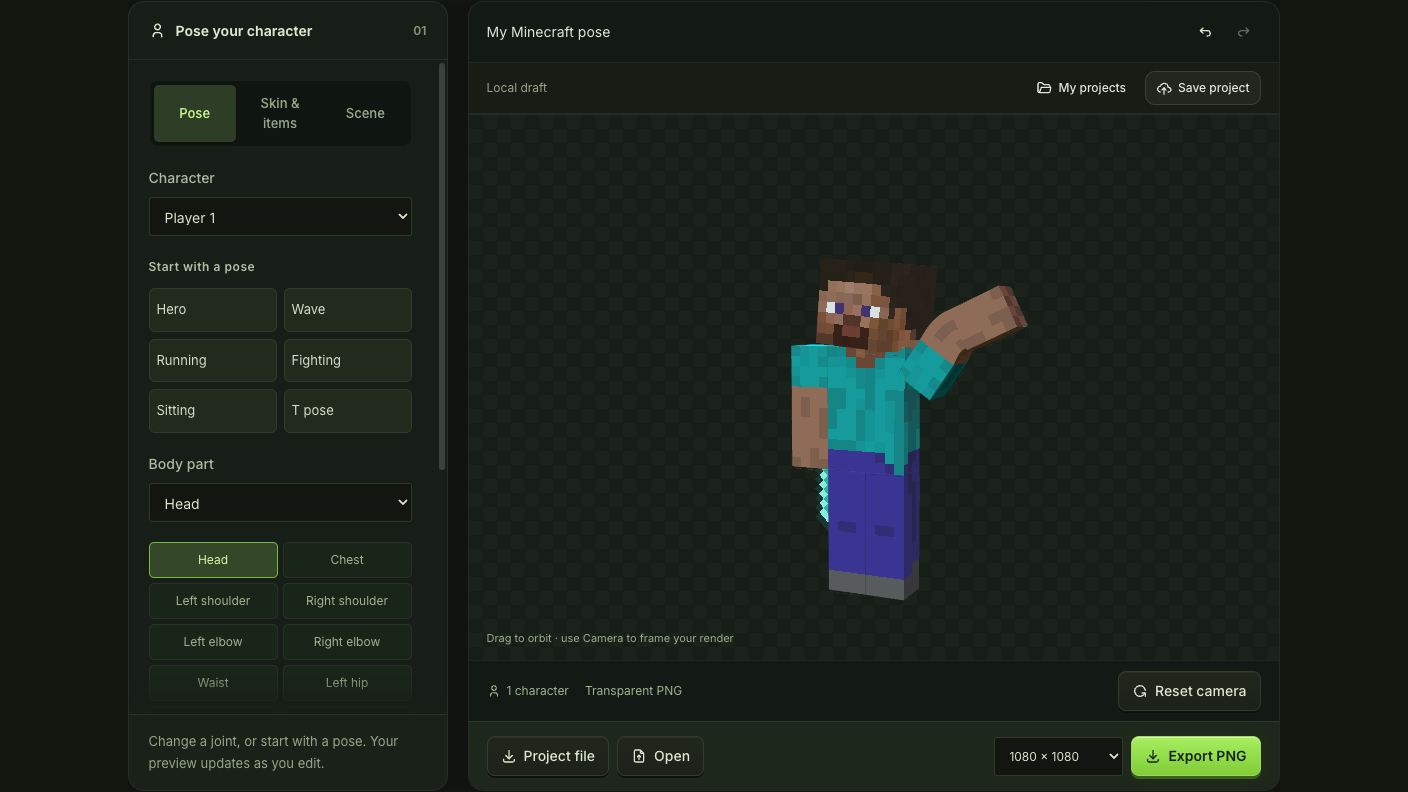Viewport: 1408px width, 792px height.
Task: Switch to the Scene tab
Action: point(365,113)
